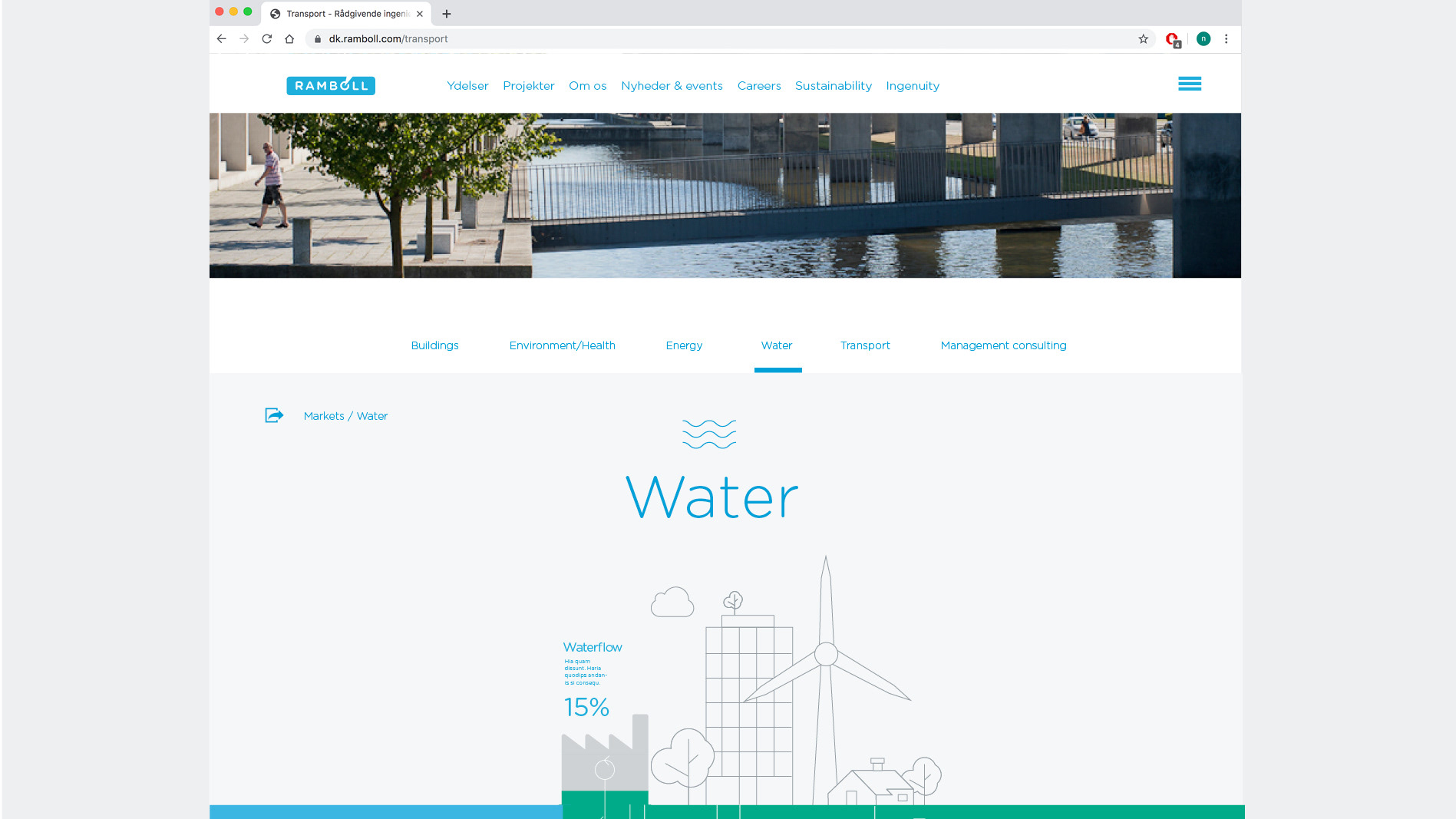Image resolution: width=1456 pixels, height=819 pixels.
Task: Switch to the Environment/Health tab
Action: 563,345
